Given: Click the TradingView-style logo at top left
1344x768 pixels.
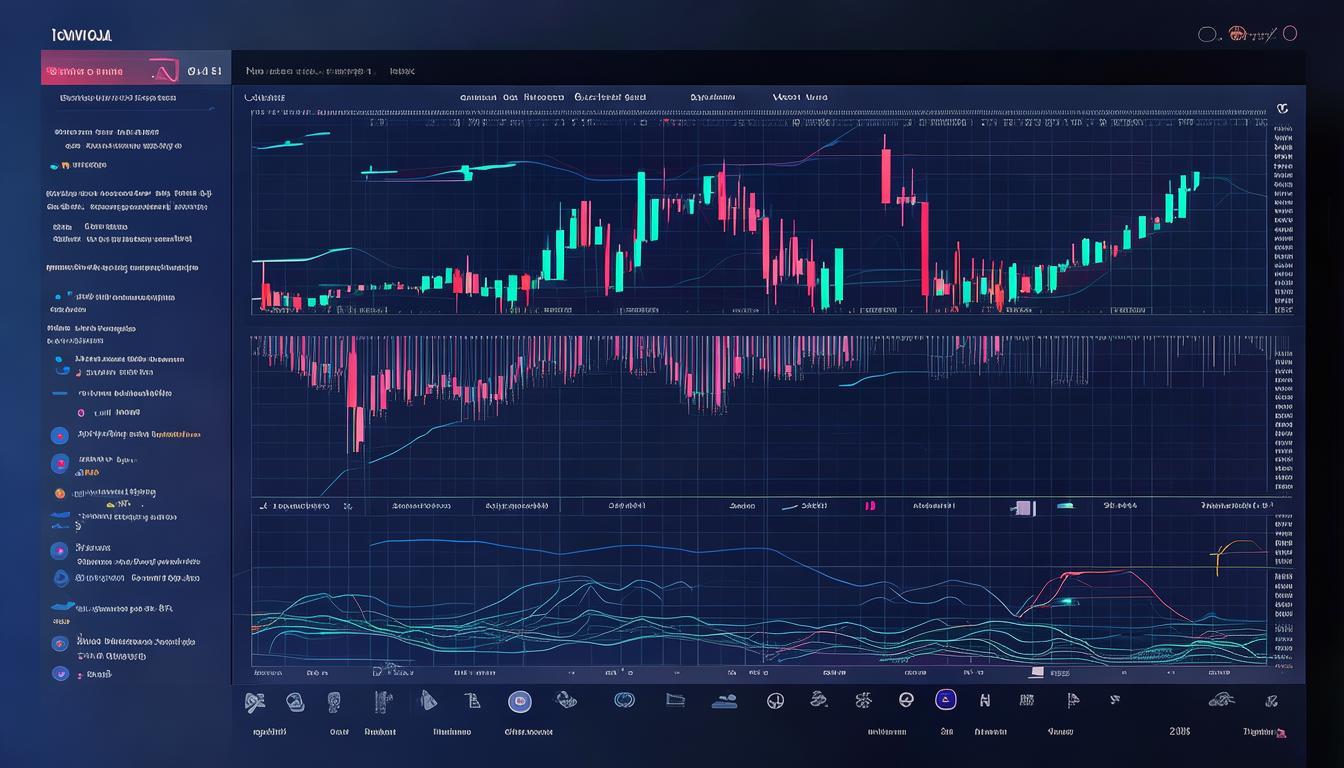Looking at the screenshot, I should (80, 34).
